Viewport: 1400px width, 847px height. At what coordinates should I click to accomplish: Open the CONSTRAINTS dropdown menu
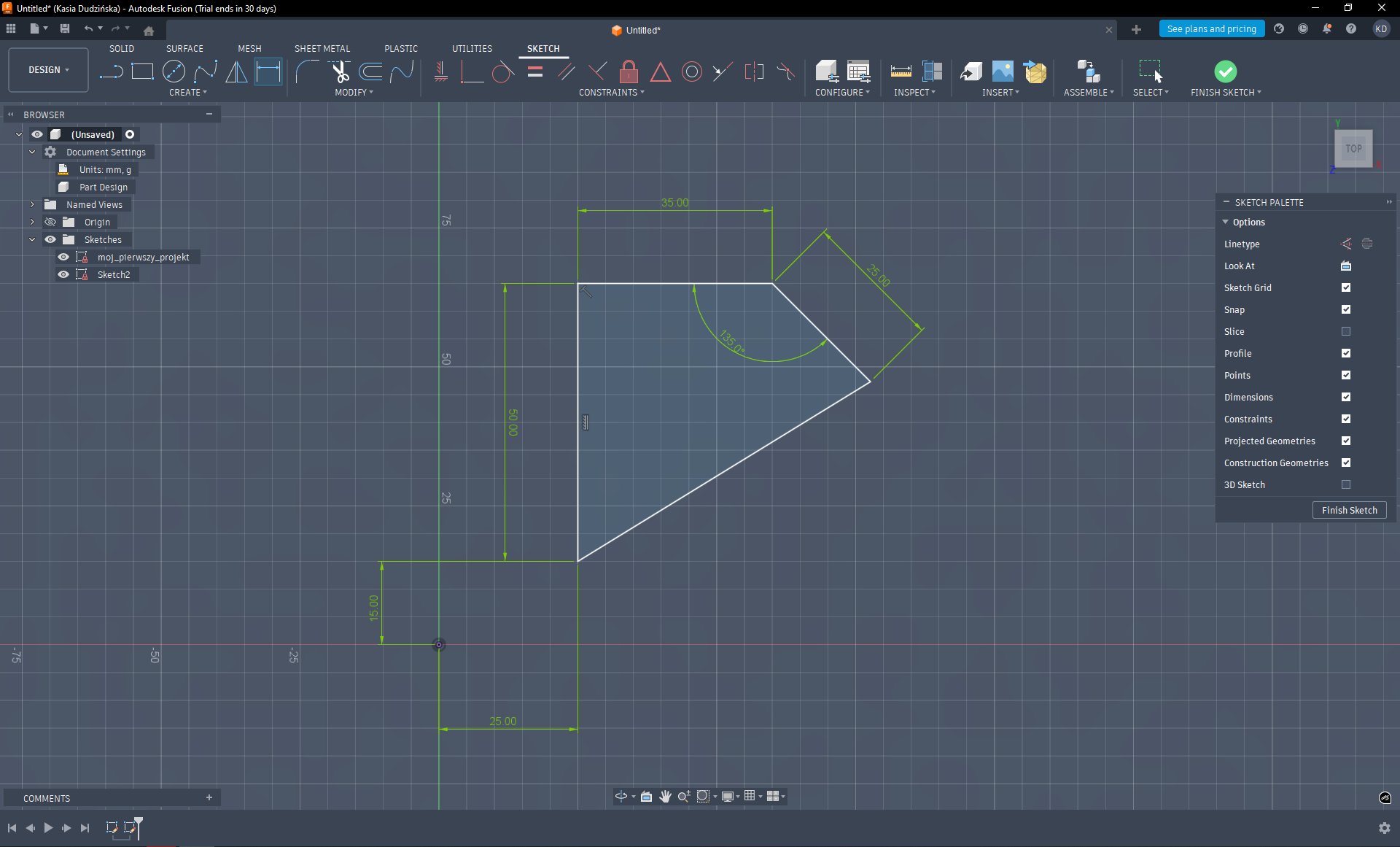pos(611,93)
